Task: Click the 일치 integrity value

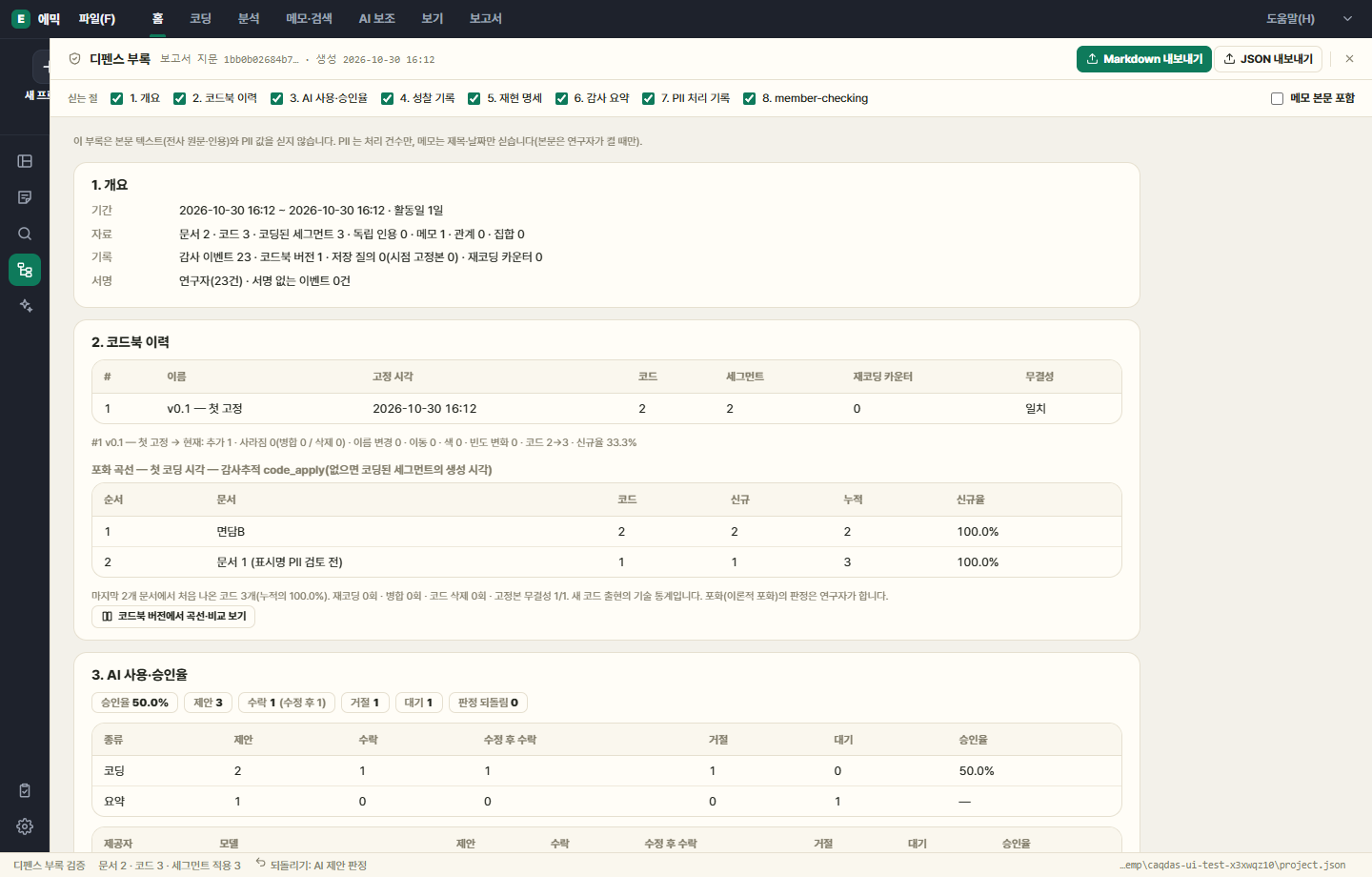Action: 1036,408
